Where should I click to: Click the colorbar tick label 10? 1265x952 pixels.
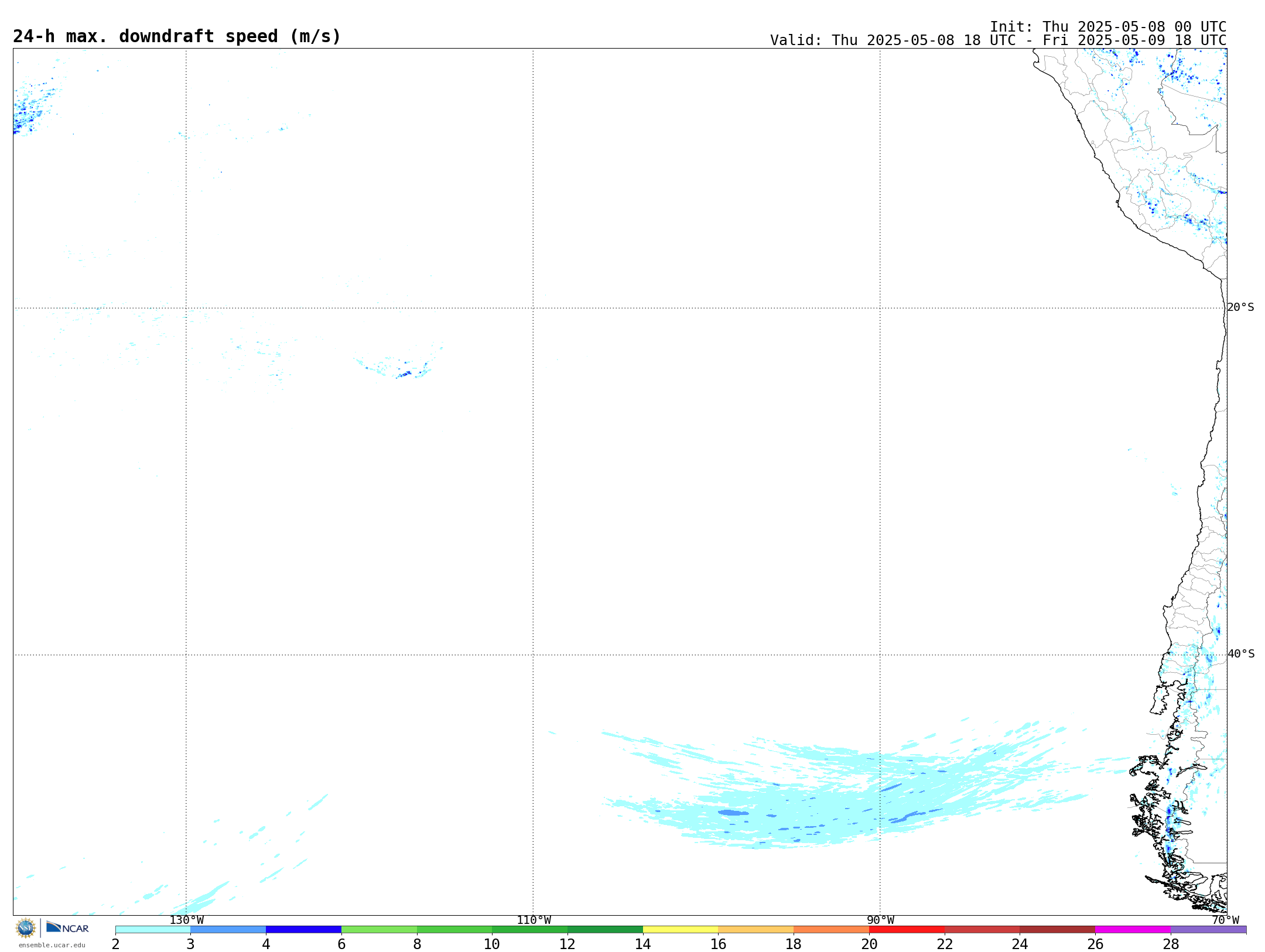tap(492, 944)
